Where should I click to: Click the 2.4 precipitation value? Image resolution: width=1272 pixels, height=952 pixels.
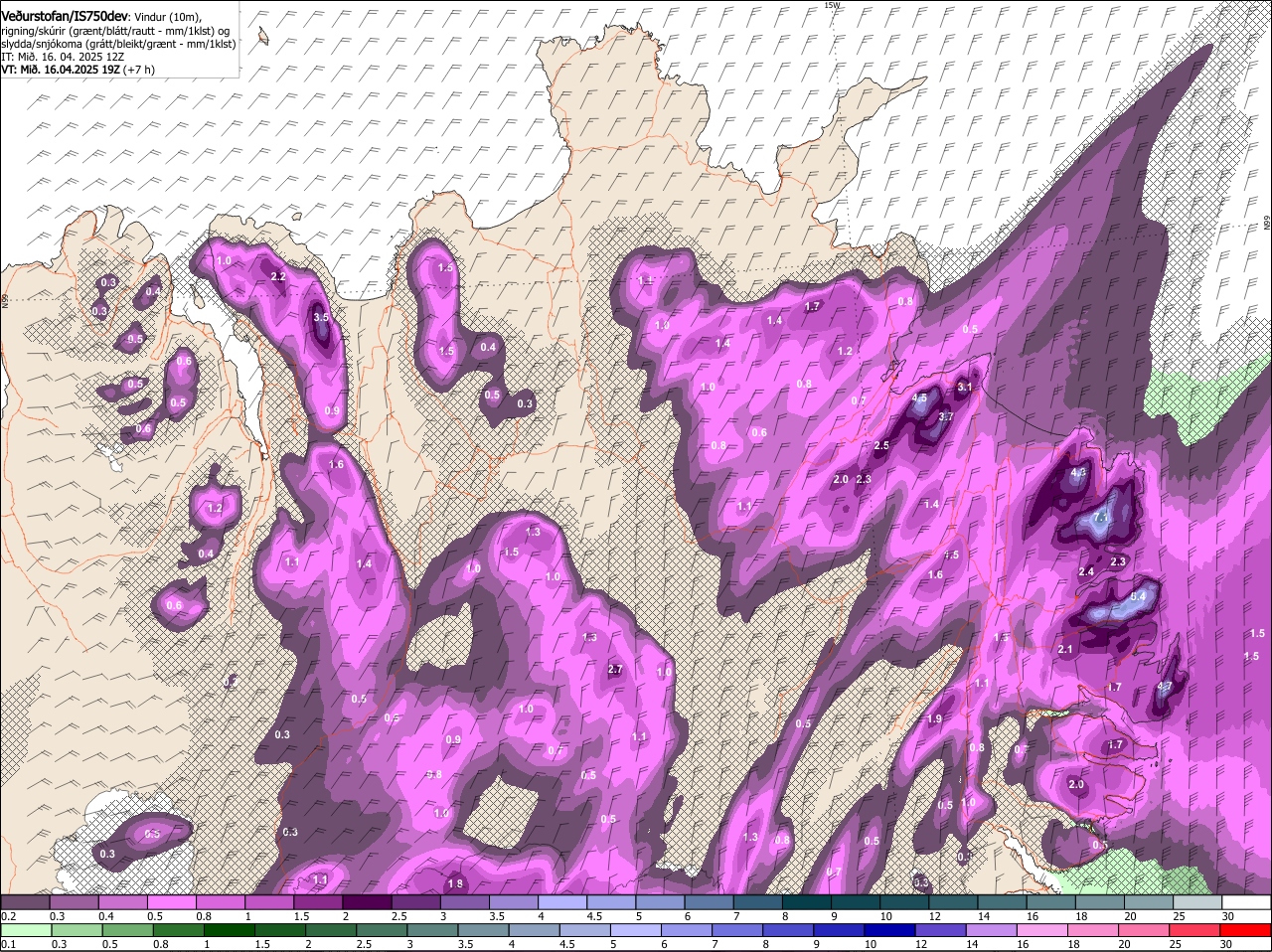pyautogui.click(x=1086, y=571)
